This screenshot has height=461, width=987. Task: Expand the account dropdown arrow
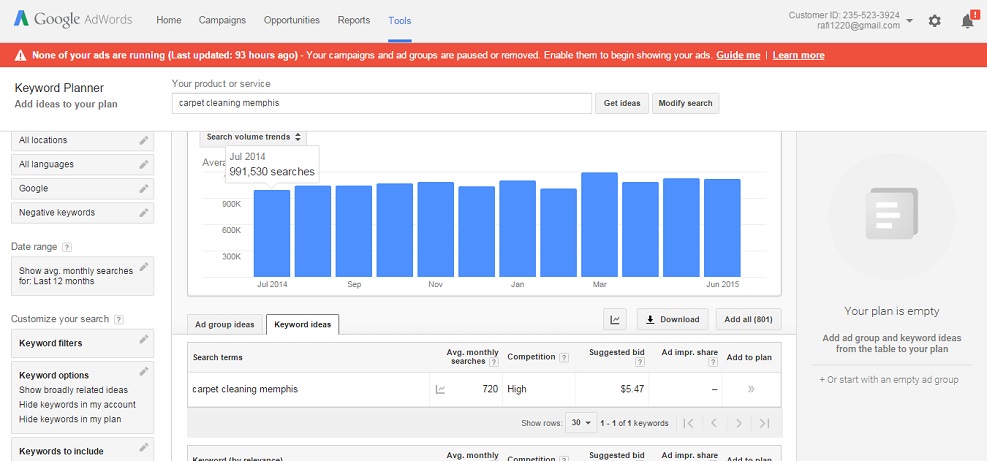pos(910,21)
